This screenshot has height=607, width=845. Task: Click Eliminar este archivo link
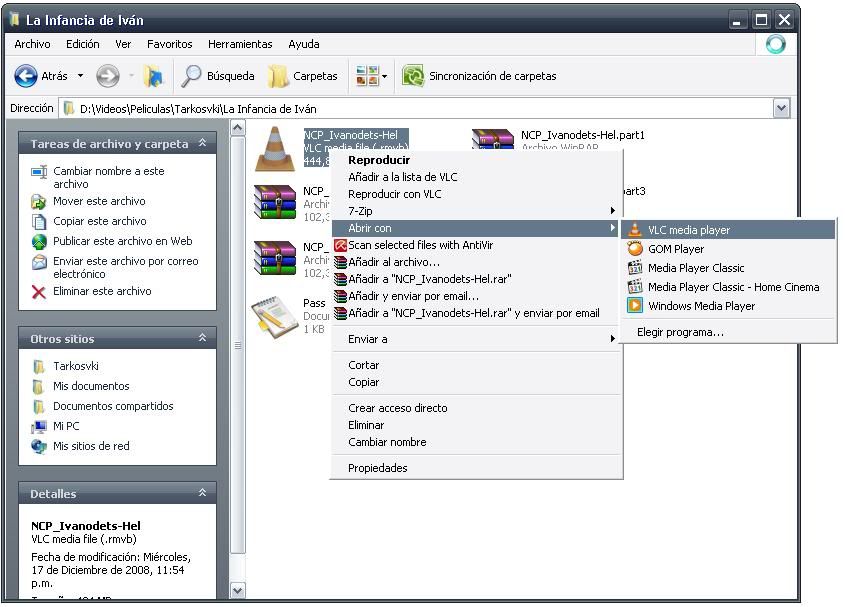pyautogui.click(x=101, y=291)
